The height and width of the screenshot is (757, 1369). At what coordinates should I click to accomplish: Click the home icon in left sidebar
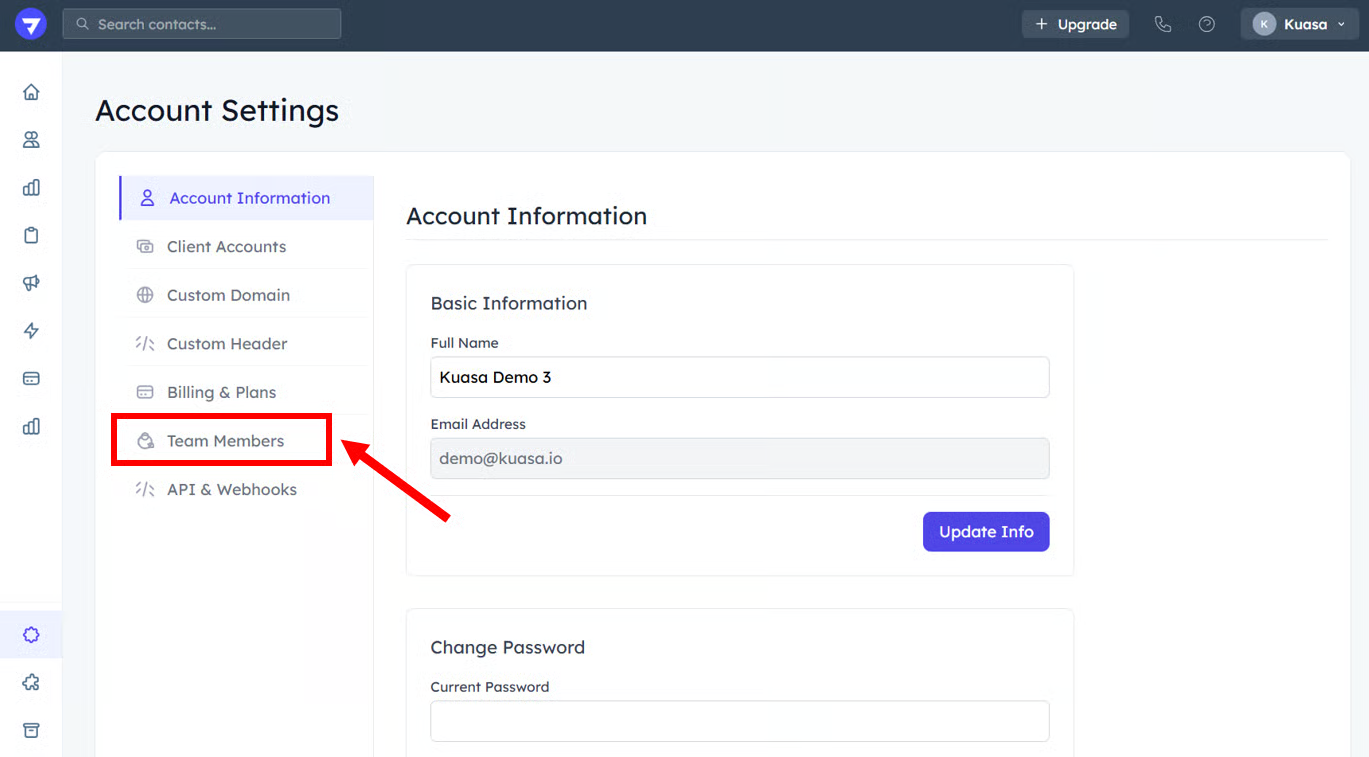[31, 92]
